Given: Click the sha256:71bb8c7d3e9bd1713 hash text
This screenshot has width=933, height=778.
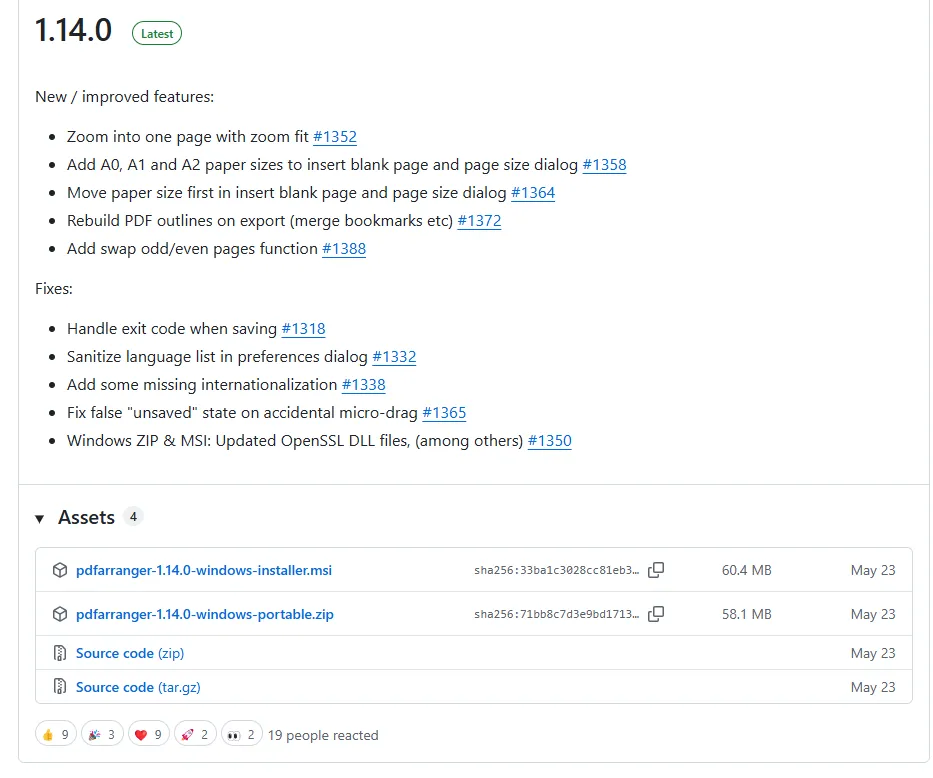Looking at the screenshot, I should [556, 614].
